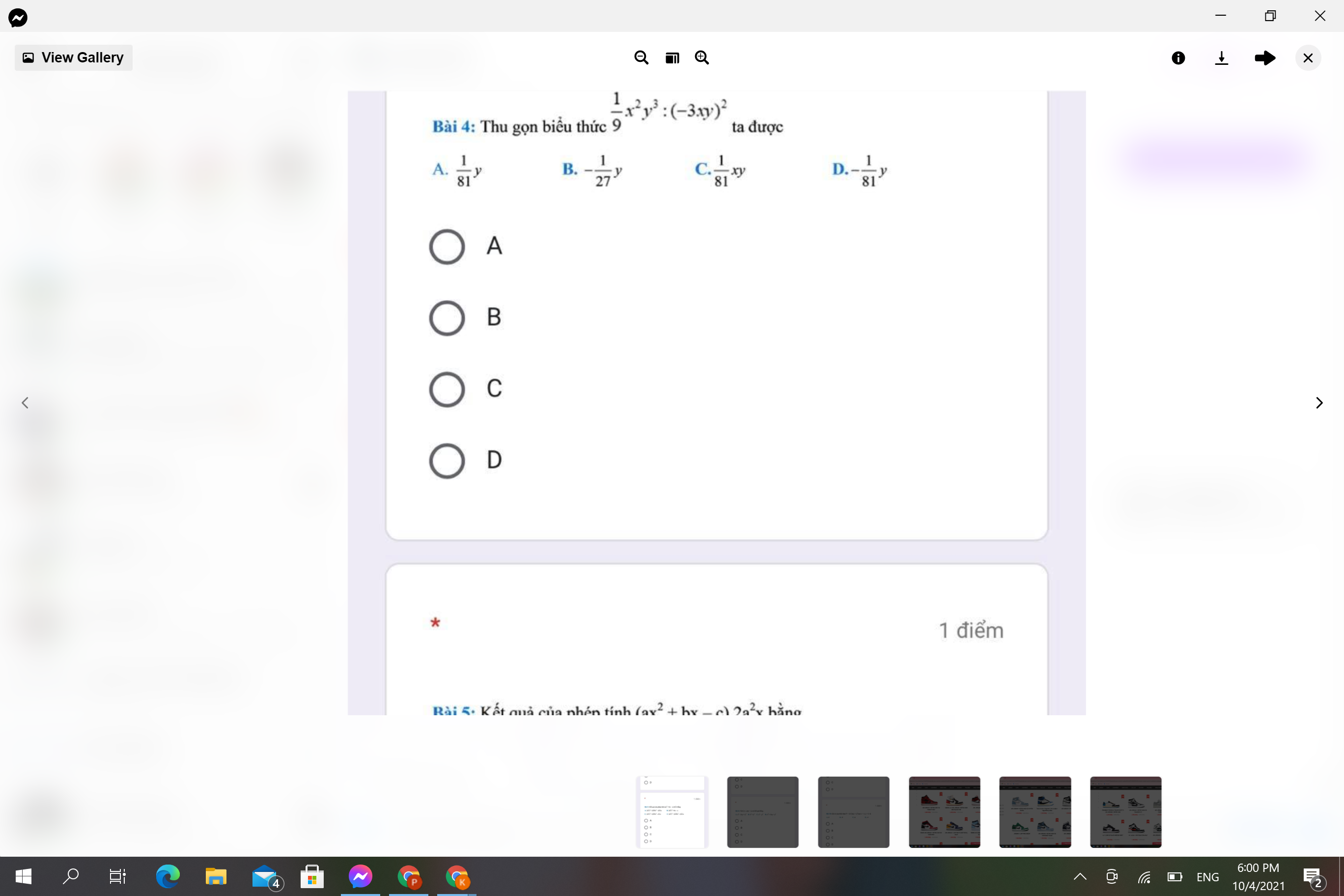The image size is (1344, 896).
Task: Click the zoom out magnifier icon
Action: coord(641,57)
